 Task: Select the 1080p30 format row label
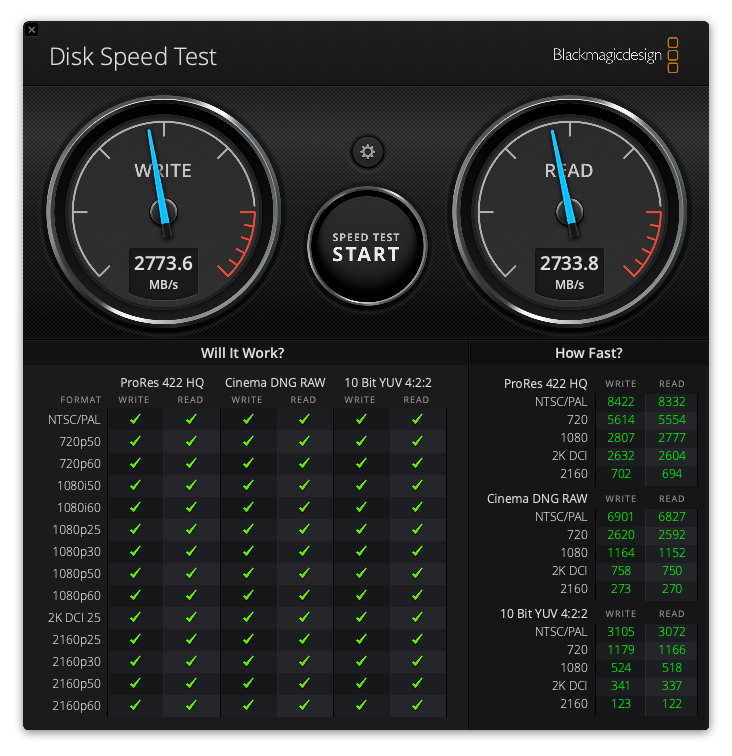[77, 552]
